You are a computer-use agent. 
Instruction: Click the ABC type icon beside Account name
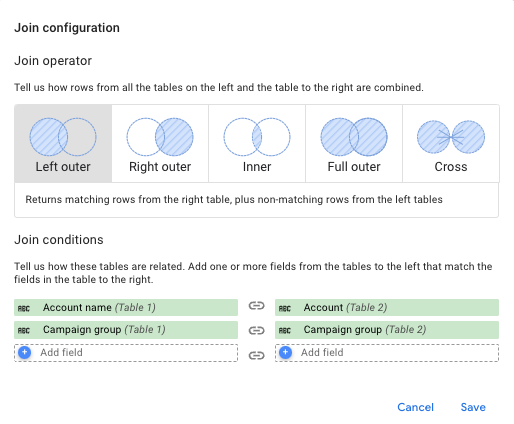24,308
